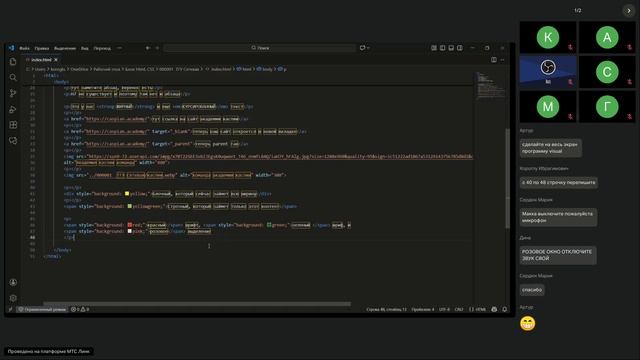Select participant C's video tile
The image size is (640, 360).
(607, 72)
